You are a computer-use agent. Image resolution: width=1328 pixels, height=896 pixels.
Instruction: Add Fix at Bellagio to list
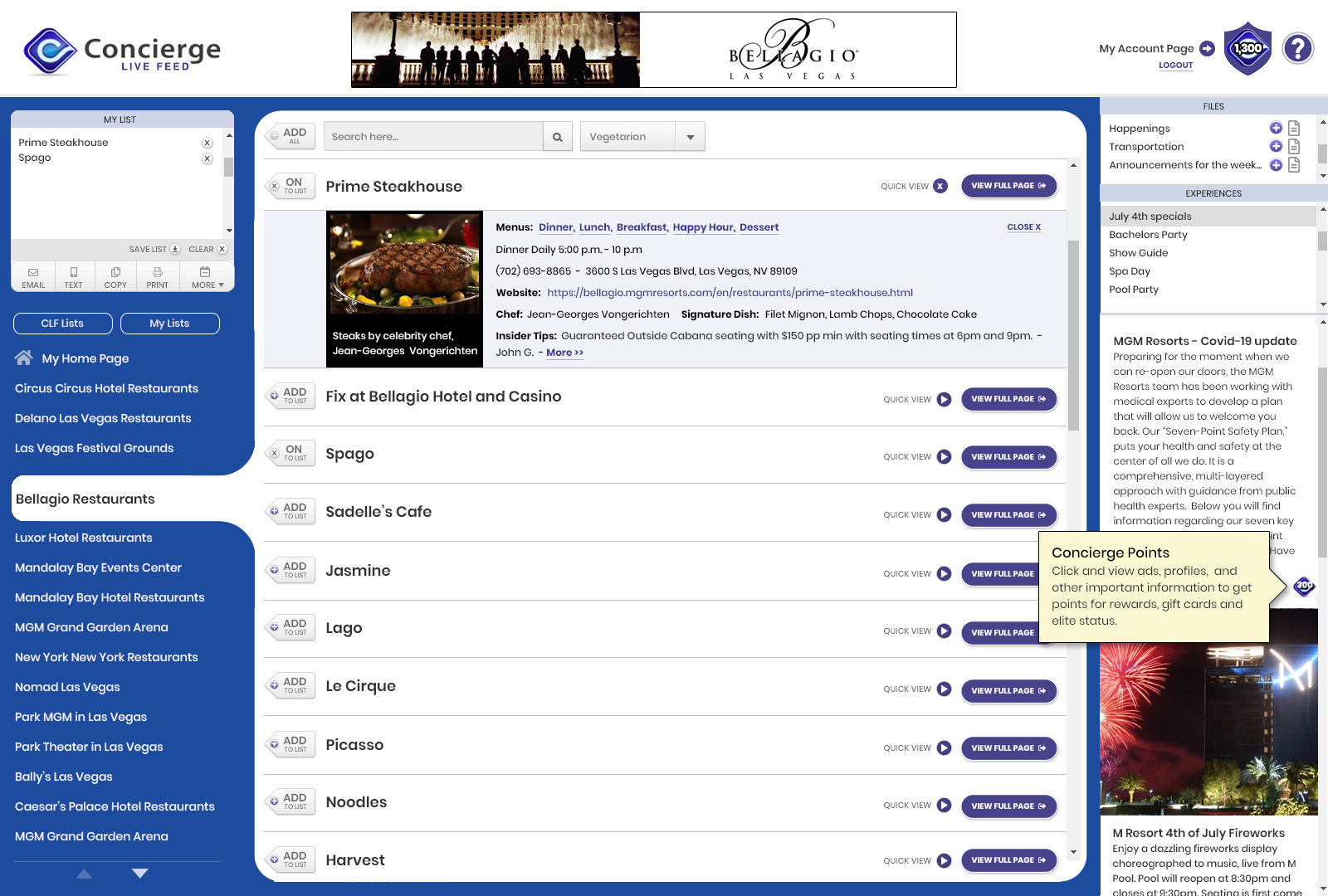pos(290,396)
